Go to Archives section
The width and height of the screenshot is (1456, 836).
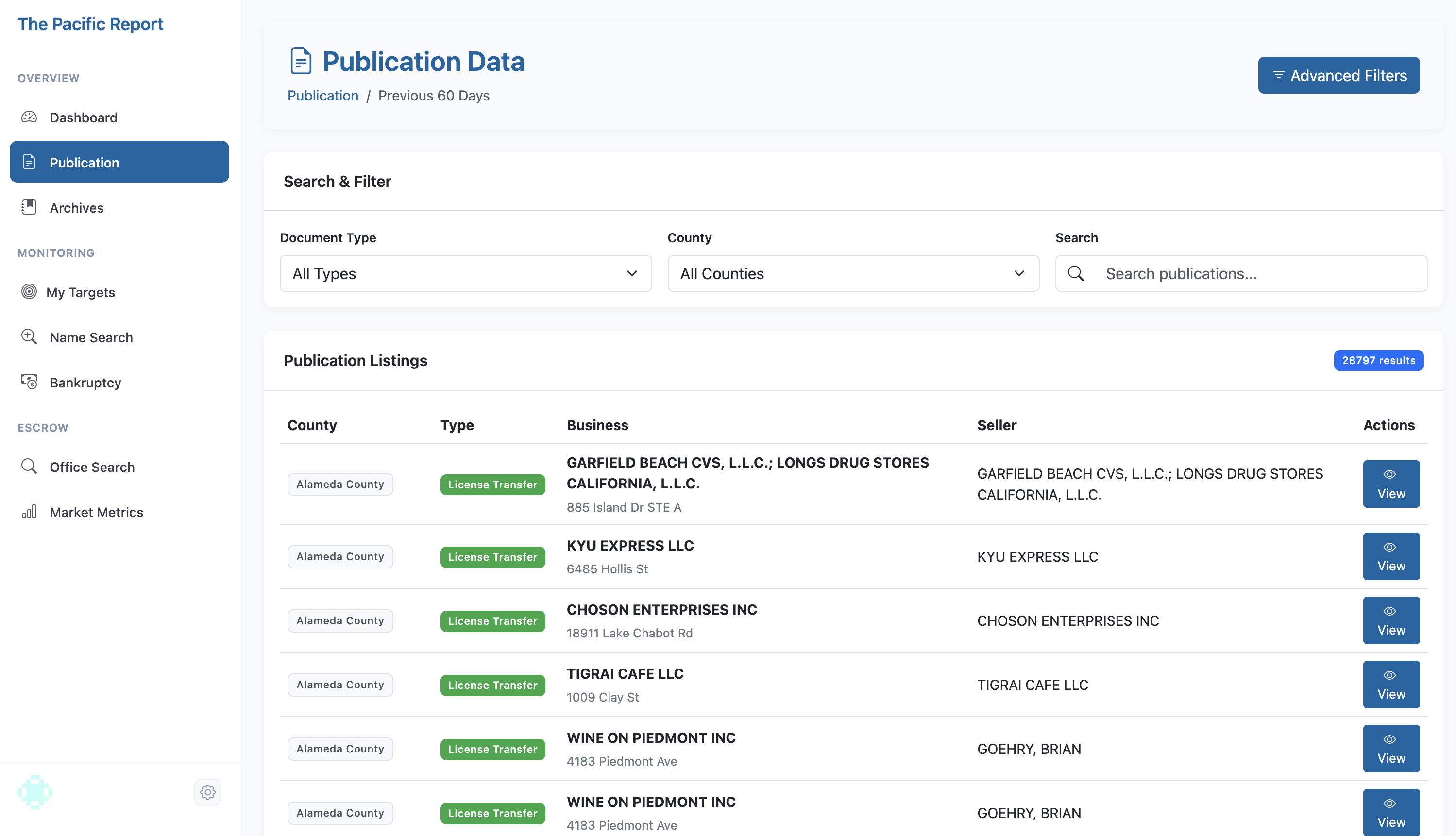(119, 207)
